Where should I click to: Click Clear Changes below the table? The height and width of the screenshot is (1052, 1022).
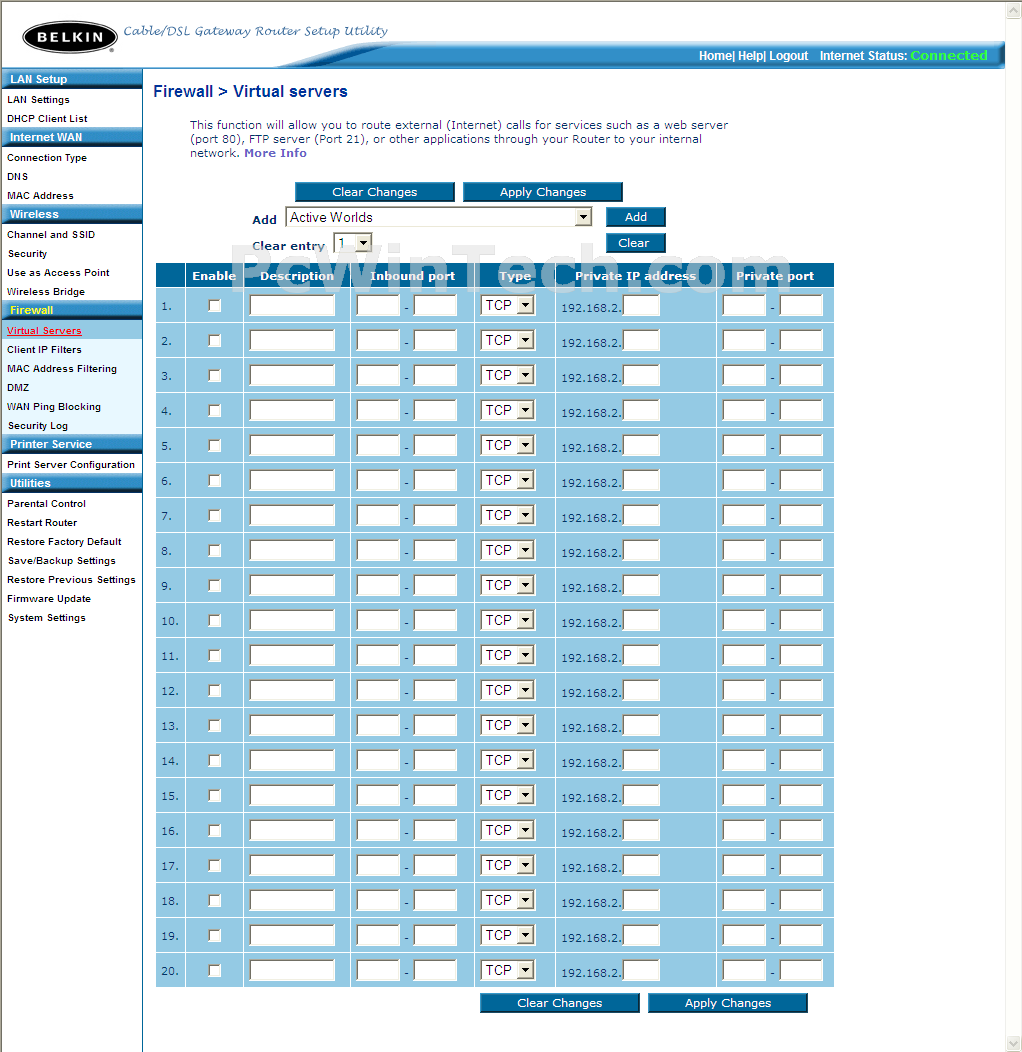click(560, 1003)
